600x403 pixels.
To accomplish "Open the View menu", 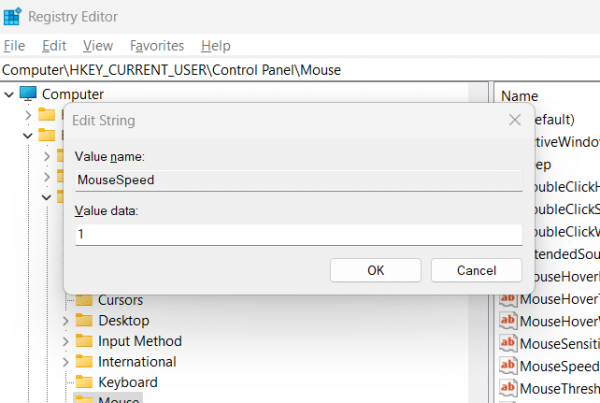I will (98, 46).
